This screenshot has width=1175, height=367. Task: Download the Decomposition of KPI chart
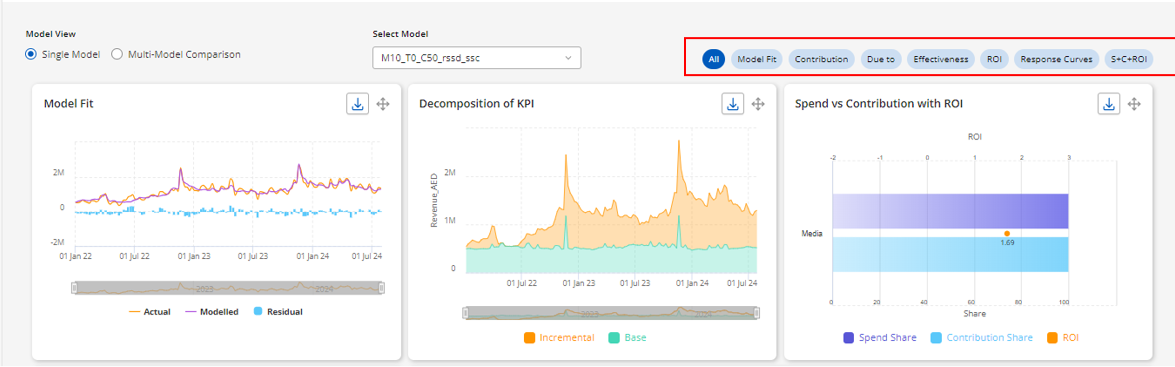coord(733,104)
